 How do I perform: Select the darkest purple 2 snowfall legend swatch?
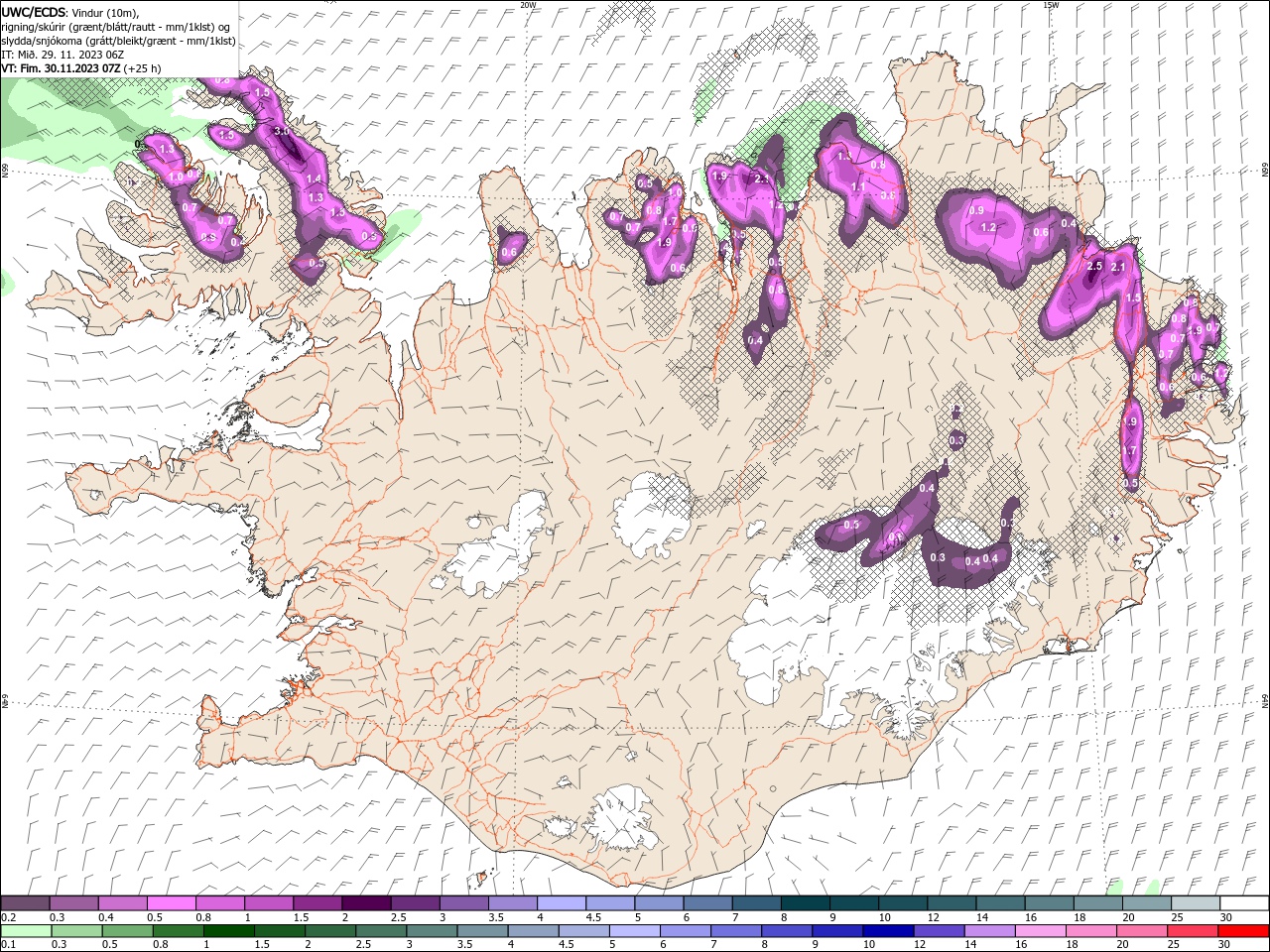pos(366,903)
